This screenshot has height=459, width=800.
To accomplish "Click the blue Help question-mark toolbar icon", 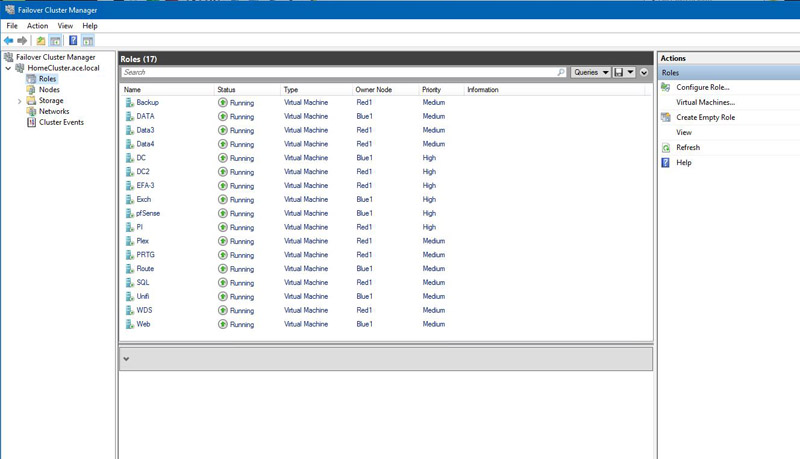I will (x=73, y=41).
